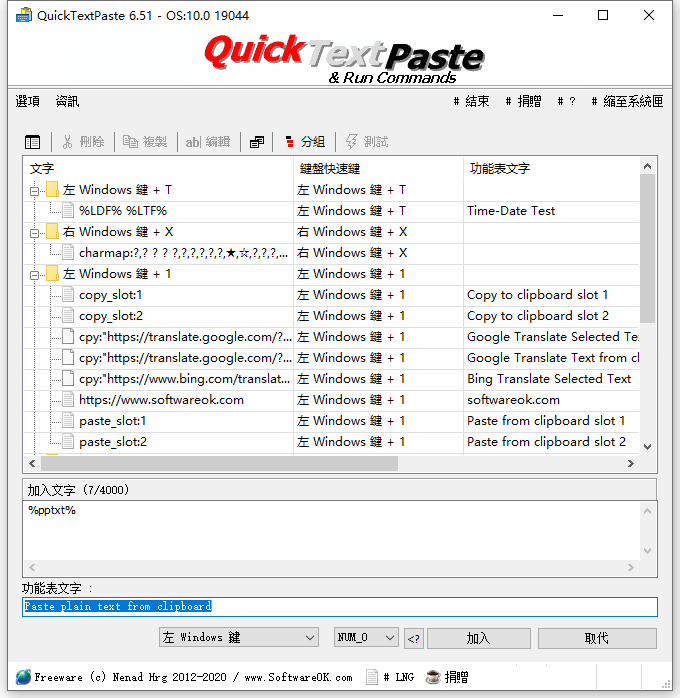Click the list scroll down arrow
This screenshot has width=680, height=698.
pyautogui.click(x=648, y=446)
